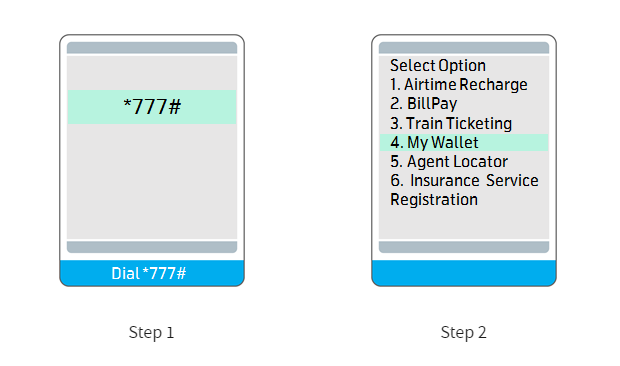
Task: Click the top gray status bar of Step 2 phone
Action: (464, 48)
